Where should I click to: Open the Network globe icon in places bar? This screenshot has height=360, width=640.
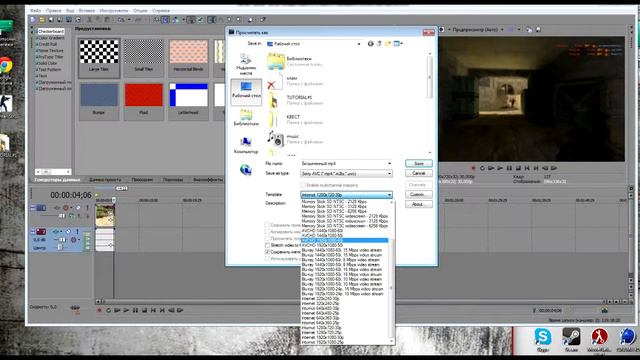tap(246, 169)
